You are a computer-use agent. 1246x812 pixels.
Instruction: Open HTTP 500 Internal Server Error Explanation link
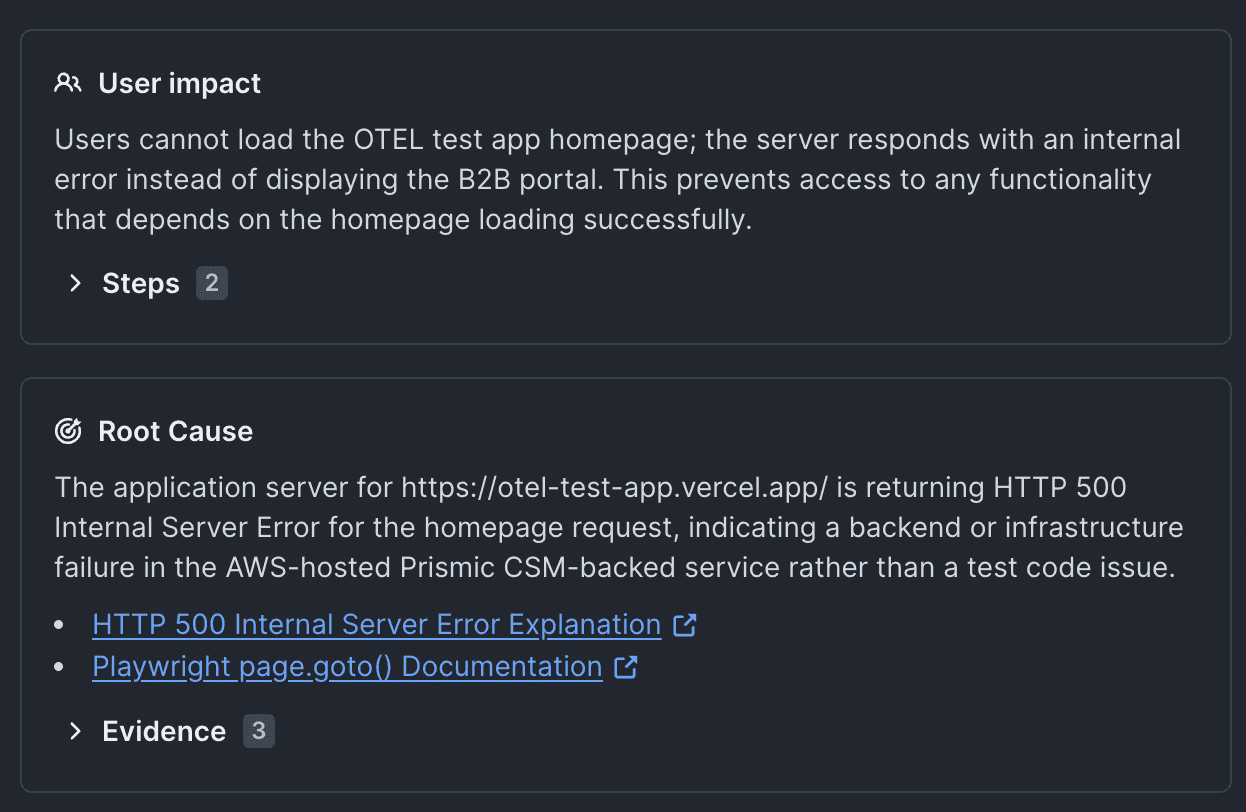pyautogui.click(x=376, y=625)
